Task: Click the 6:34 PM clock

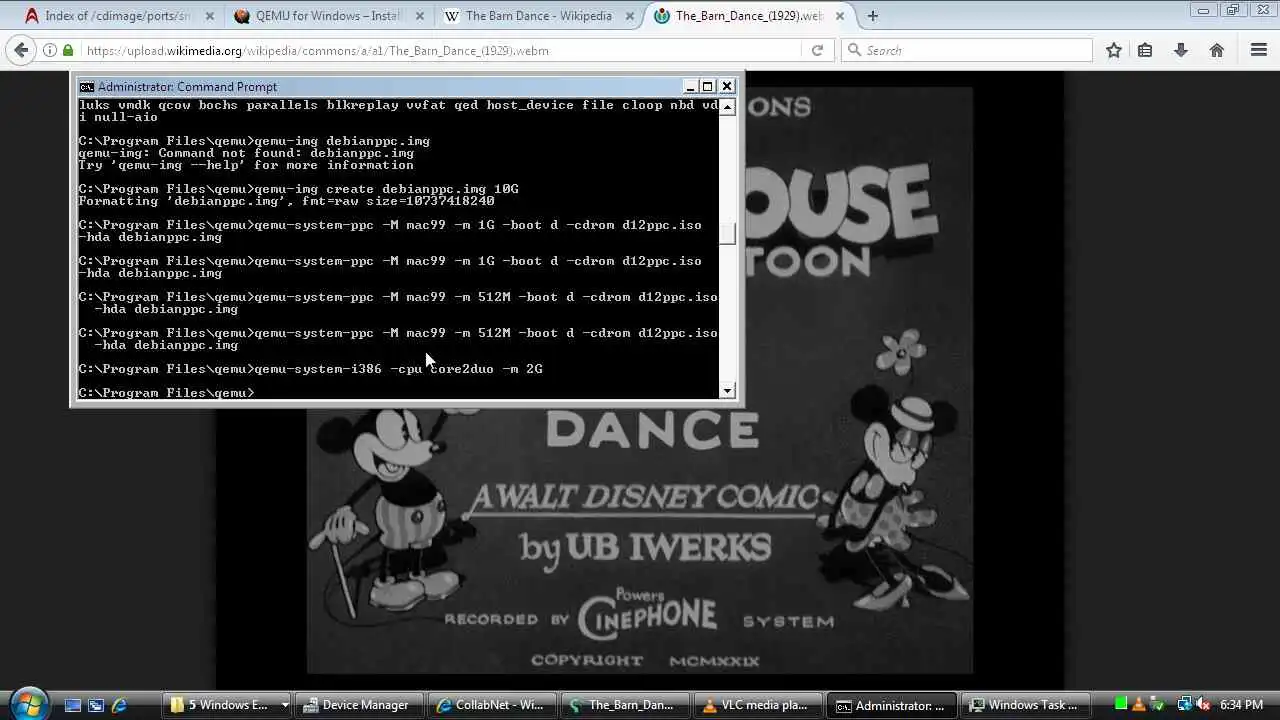Action: [x=1241, y=705]
